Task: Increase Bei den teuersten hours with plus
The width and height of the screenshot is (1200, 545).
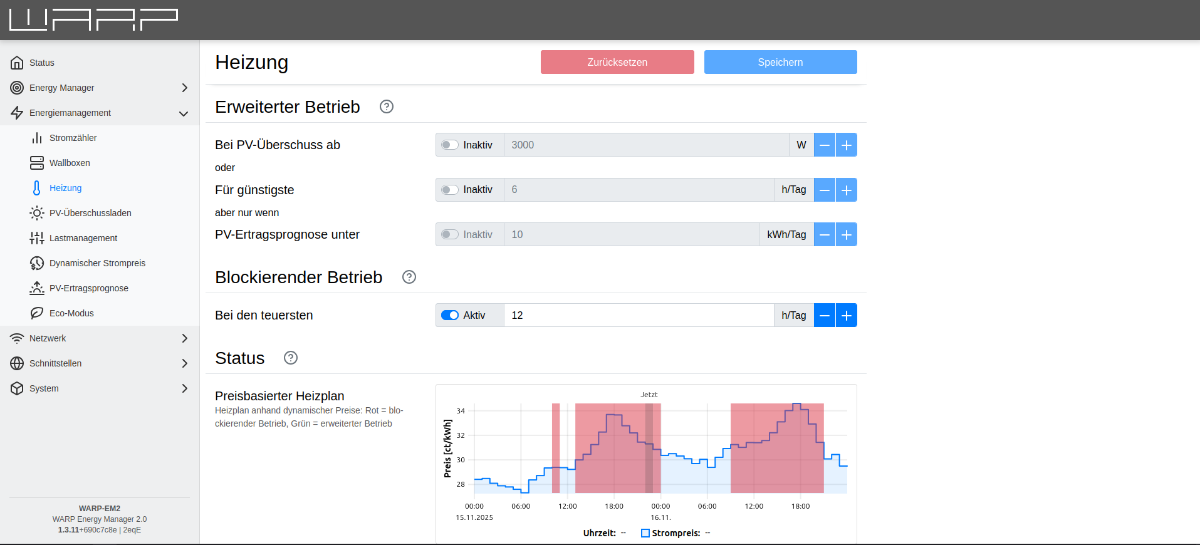Action: pos(846,315)
